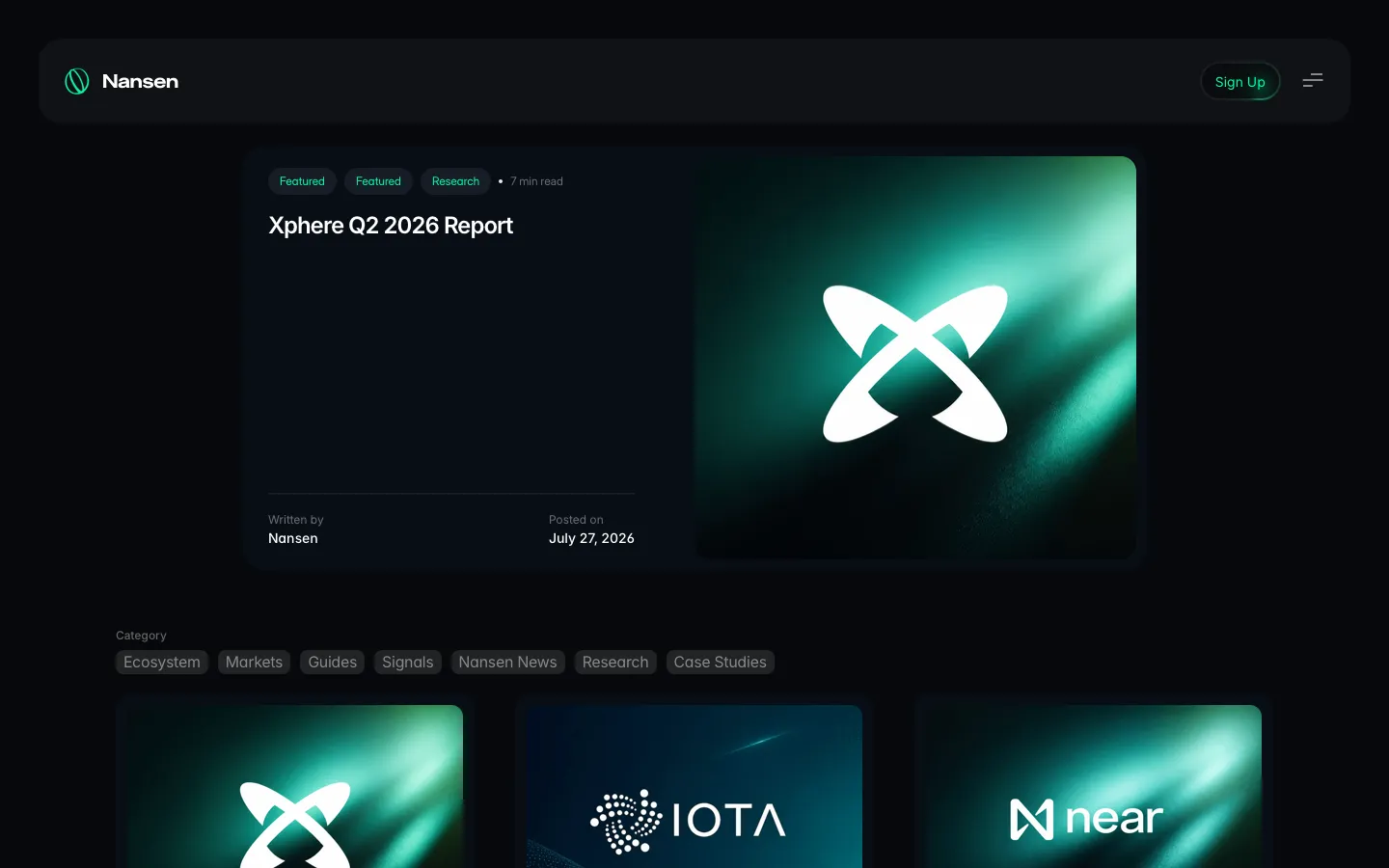Open the Xphere Q2 2026 Report title
This screenshot has height=868, width=1389.
click(391, 226)
